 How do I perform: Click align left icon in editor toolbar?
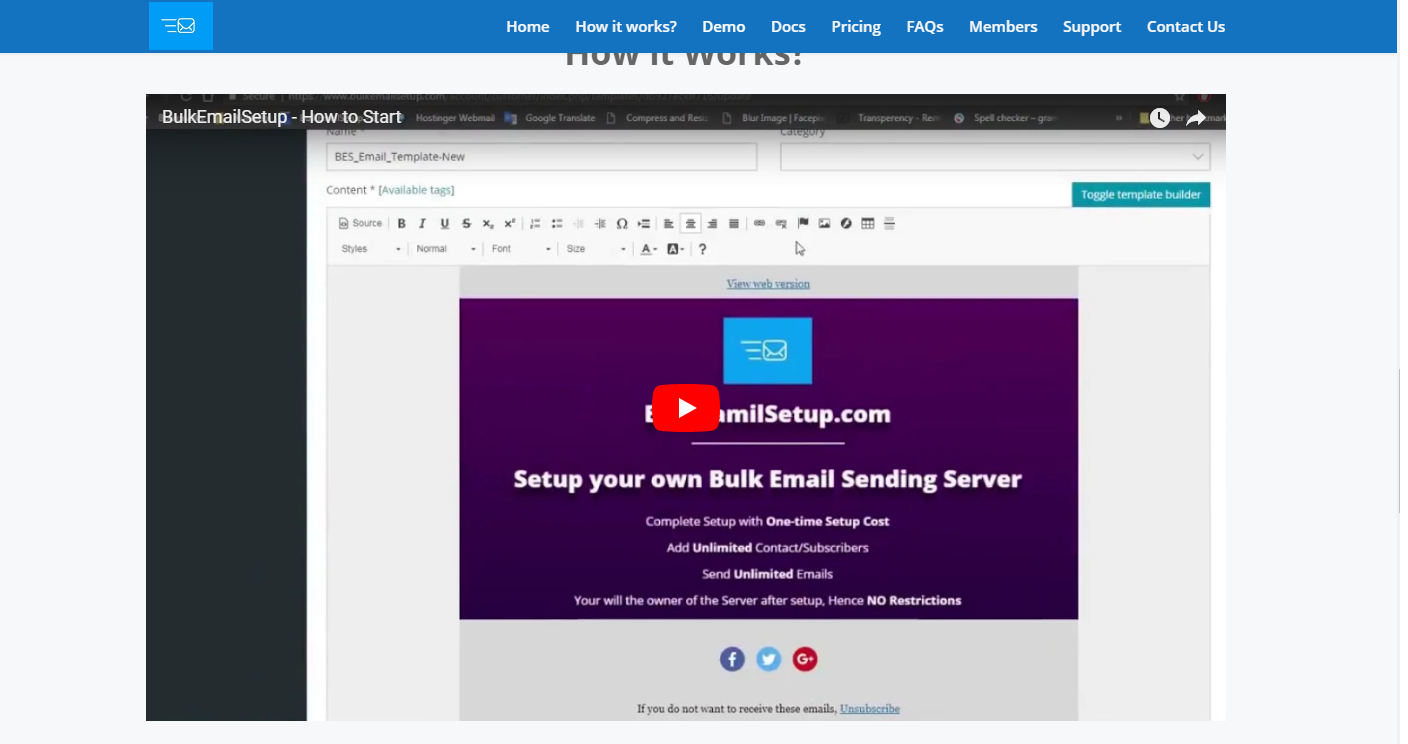669,224
